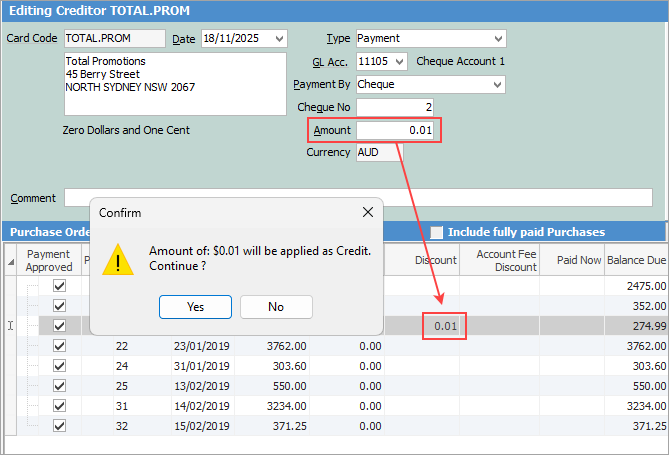Click the Amount field showing 0.01
This screenshot has height=455, width=669.
395,130
